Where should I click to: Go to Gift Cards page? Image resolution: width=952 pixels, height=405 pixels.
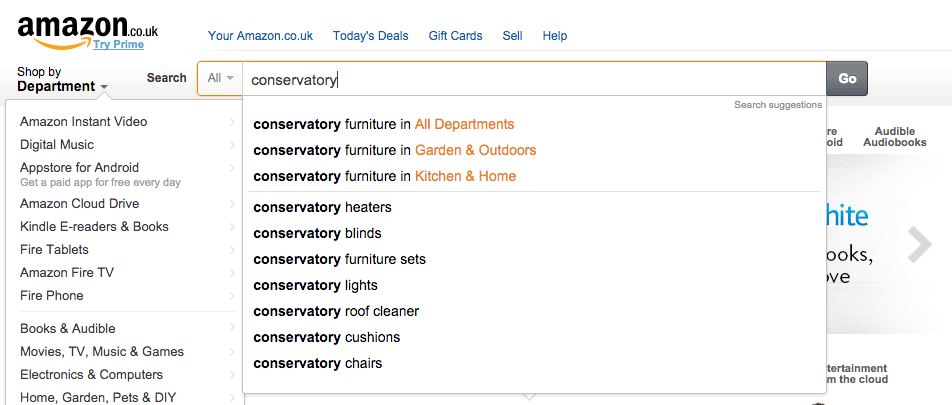click(455, 36)
